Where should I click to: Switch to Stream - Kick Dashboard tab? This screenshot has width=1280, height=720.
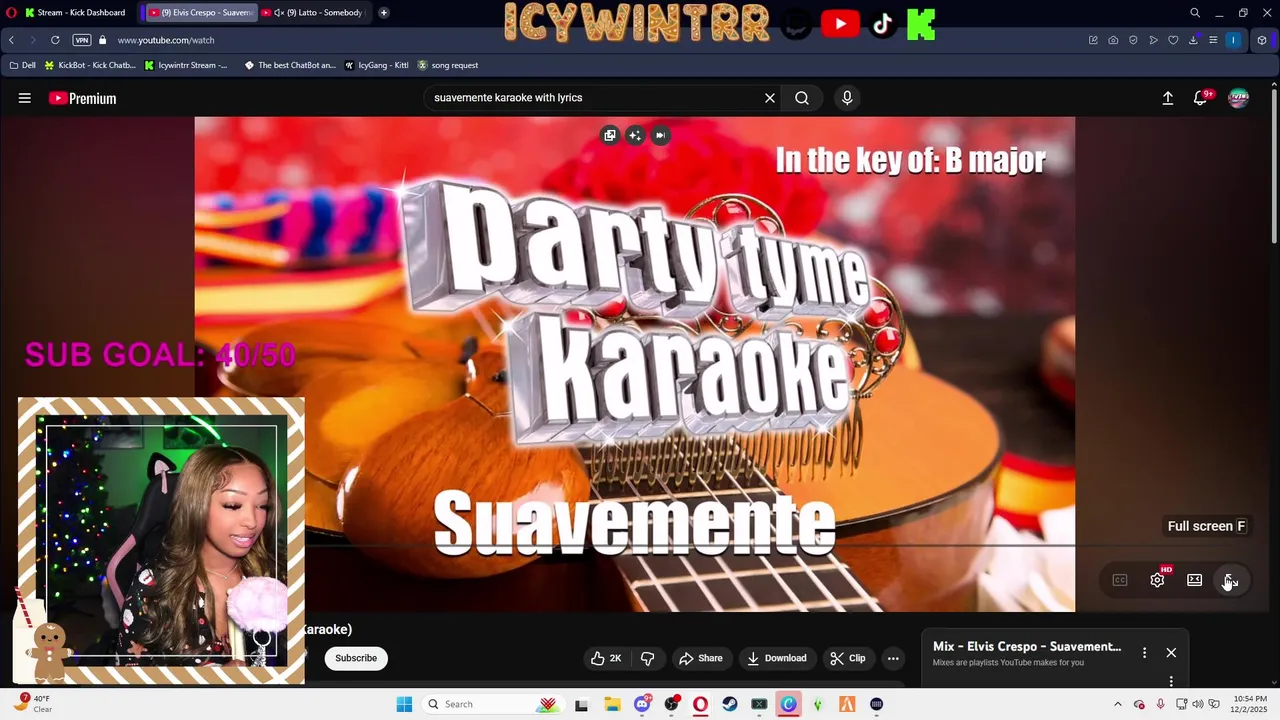76,13
